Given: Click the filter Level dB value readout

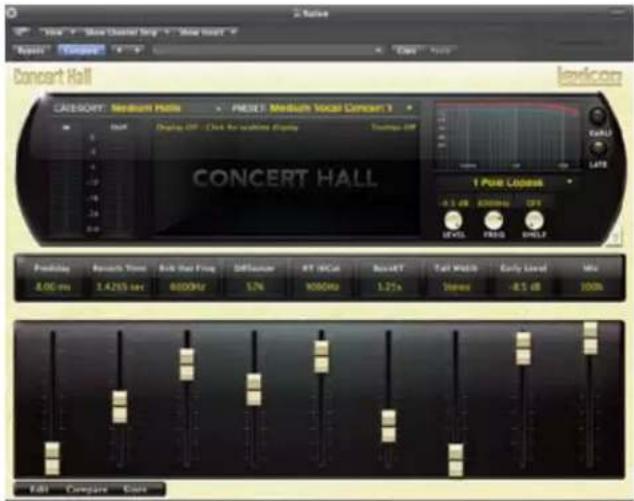Looking at the screenshot, I should click(x=453, y=203).
